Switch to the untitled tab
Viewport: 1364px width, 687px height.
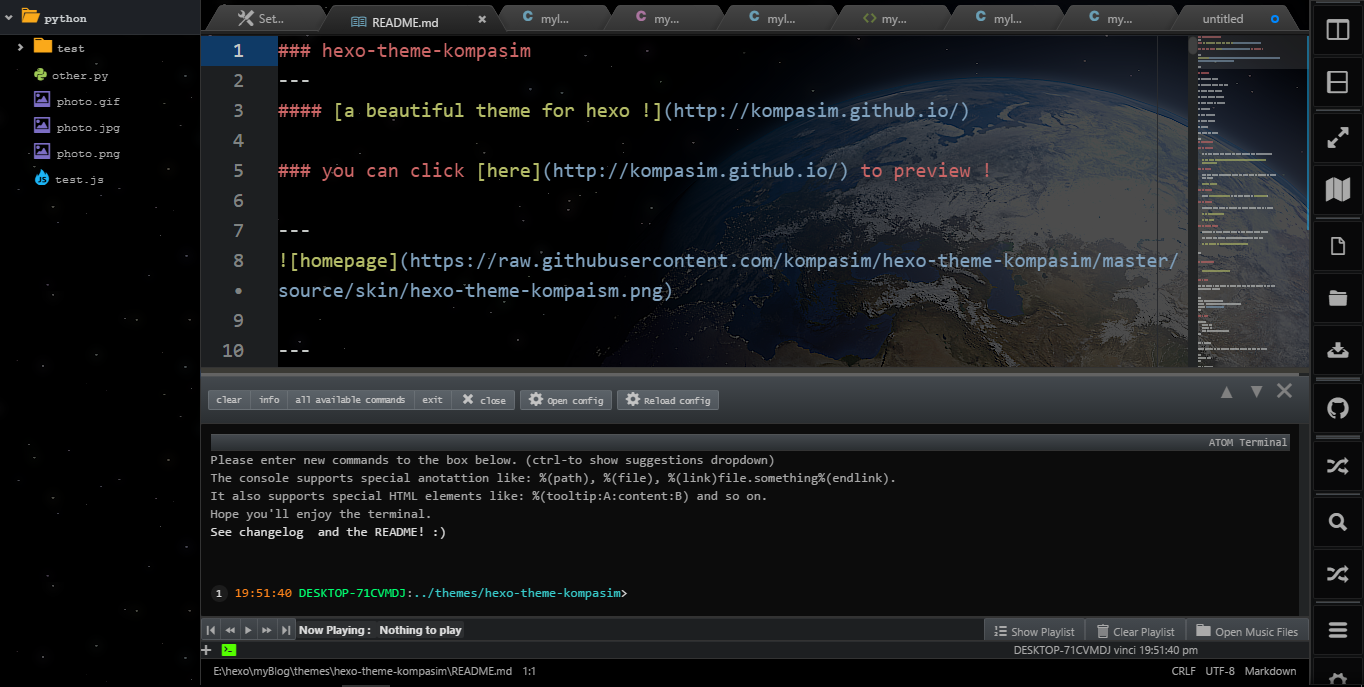pos(1223,19)
